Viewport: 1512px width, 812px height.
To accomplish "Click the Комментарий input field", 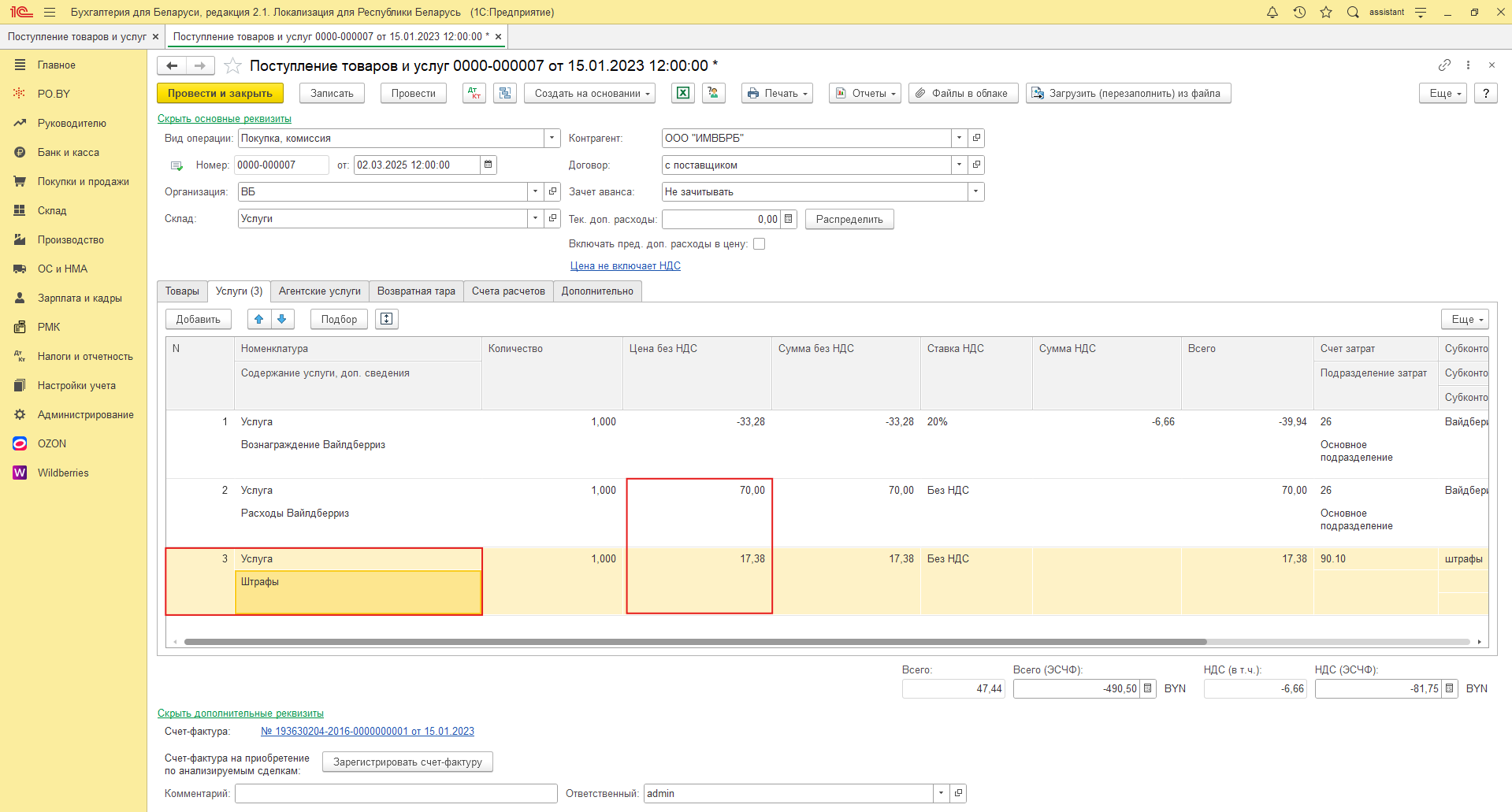I will click(x=396, y=793).
